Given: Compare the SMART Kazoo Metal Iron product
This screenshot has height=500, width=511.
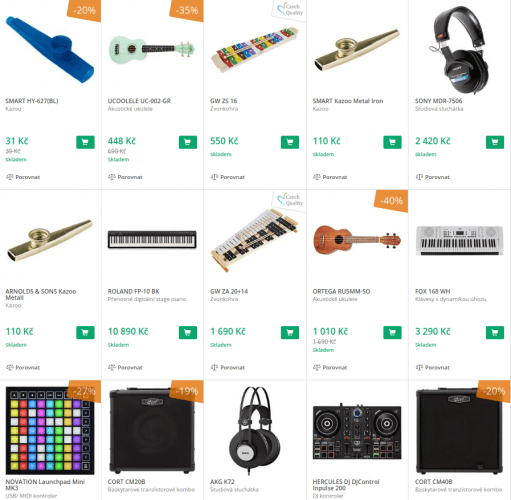Looking at the screenshot, I should [x=330, y=177].
